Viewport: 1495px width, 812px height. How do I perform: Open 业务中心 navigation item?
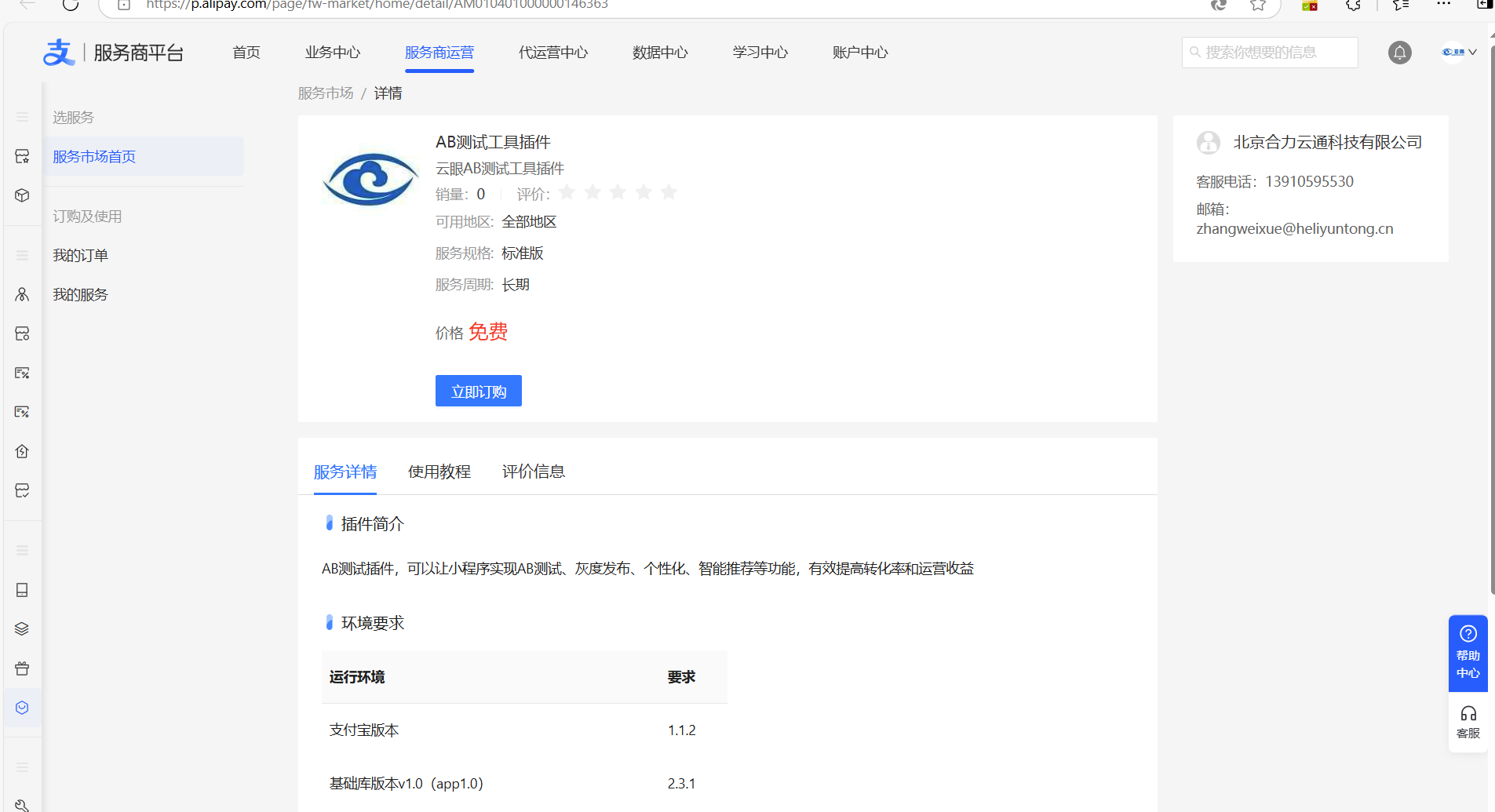(x=333, y=53)
